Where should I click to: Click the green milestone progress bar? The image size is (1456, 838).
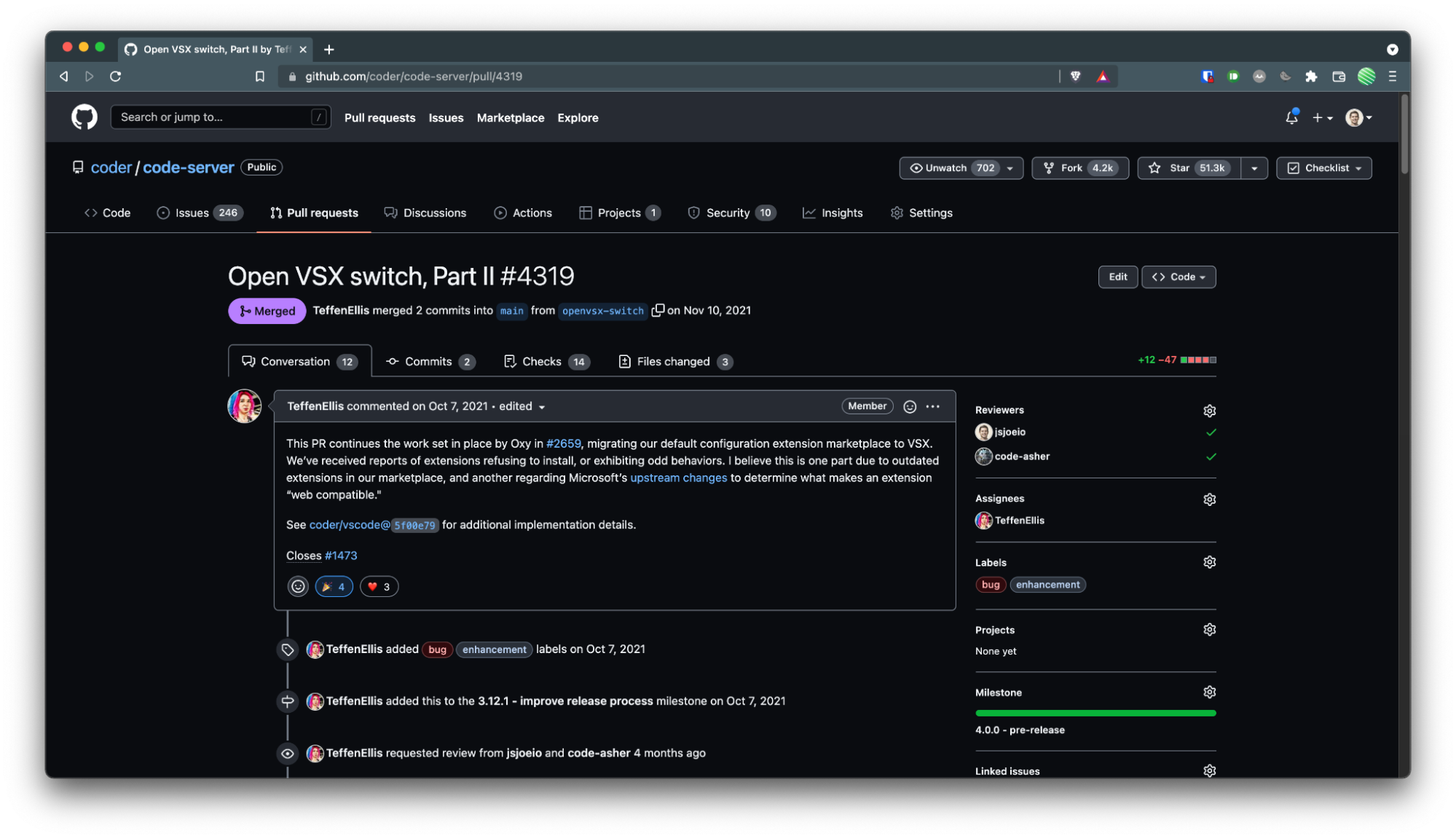click(1095, 714)
